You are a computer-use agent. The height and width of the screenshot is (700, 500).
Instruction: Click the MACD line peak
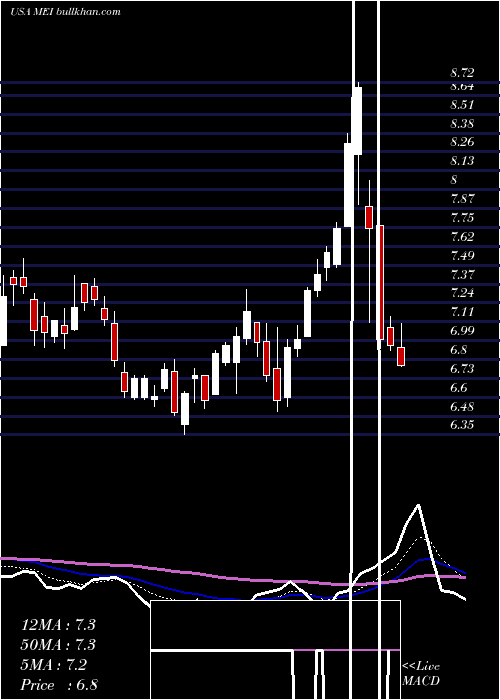[x=418, y=505]
